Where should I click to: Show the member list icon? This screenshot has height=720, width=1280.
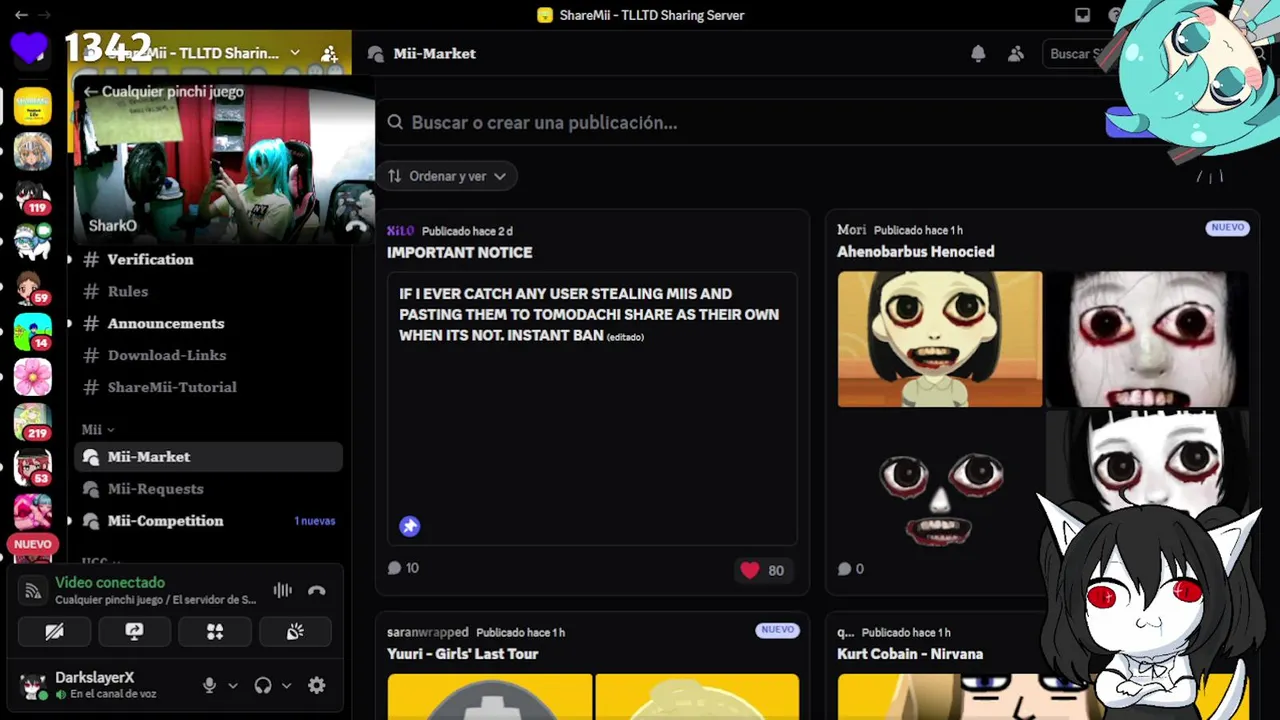point(1016,54)
